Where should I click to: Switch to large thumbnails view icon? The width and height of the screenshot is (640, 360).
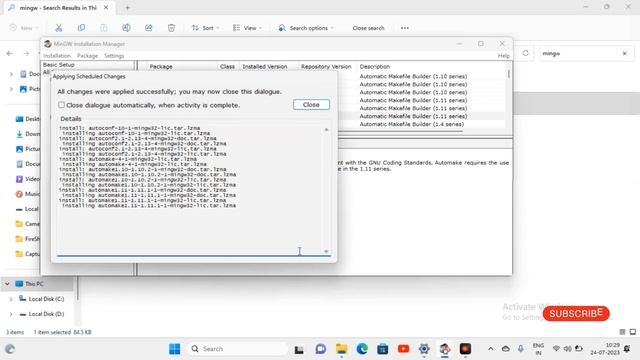633,332
